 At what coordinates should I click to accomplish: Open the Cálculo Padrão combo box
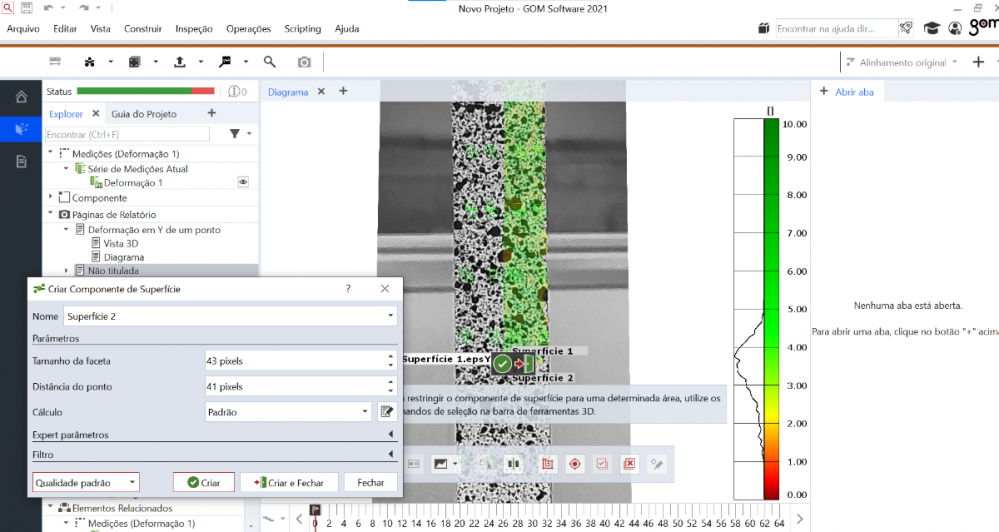pyautogui.click(x=288, y=411)
